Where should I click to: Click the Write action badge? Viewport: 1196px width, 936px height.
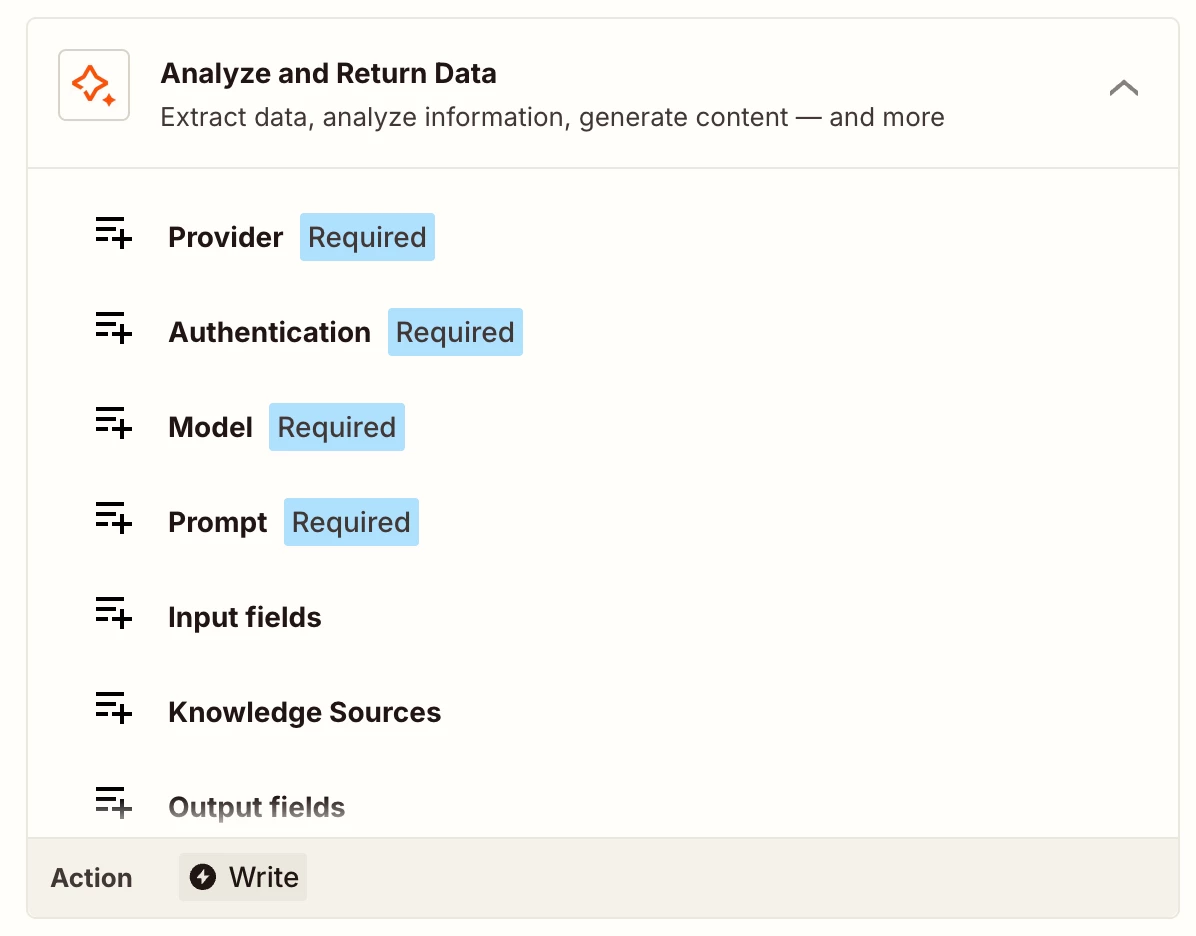[243, 877]
